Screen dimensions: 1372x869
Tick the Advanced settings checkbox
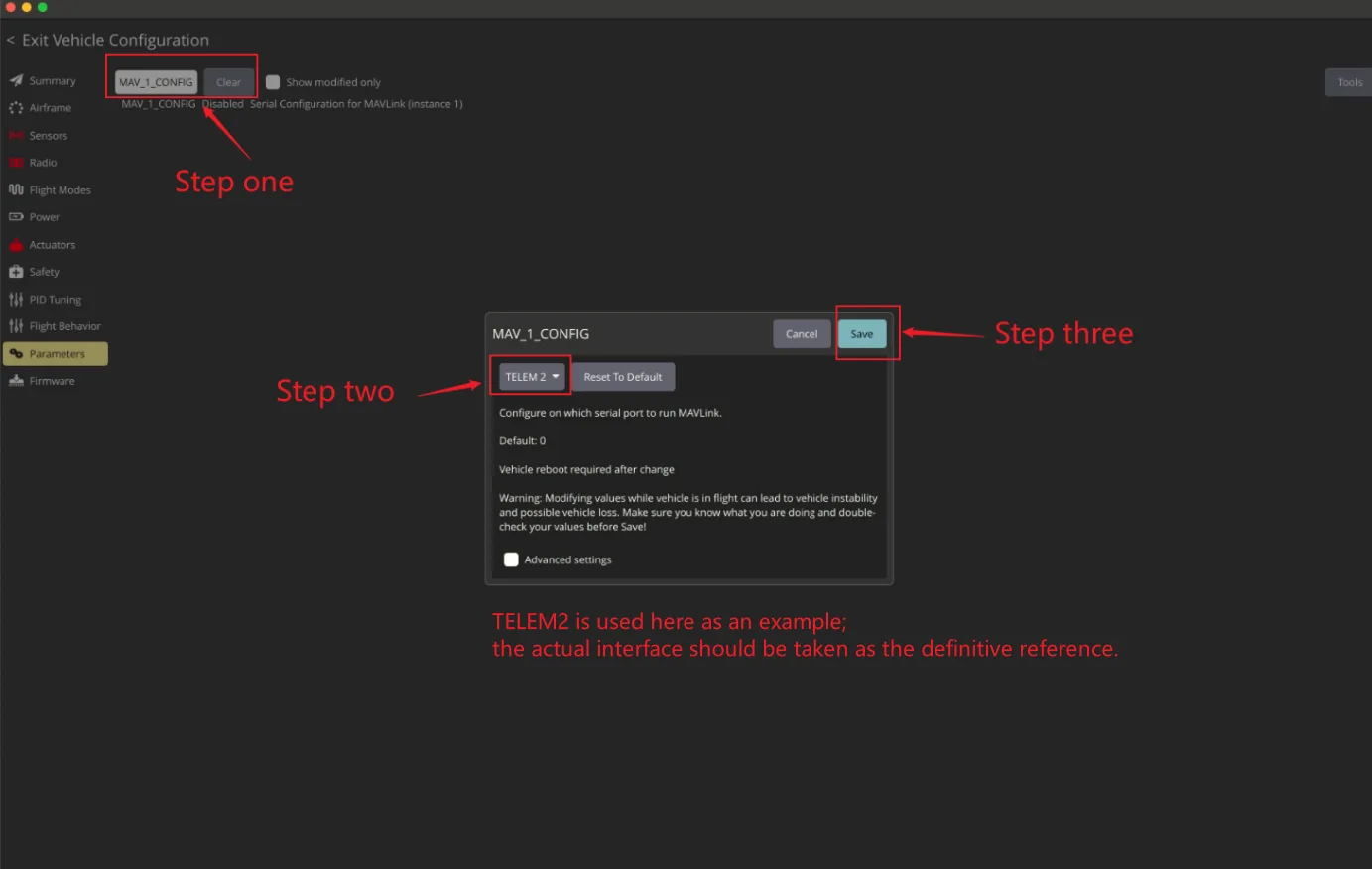(511, 559)
